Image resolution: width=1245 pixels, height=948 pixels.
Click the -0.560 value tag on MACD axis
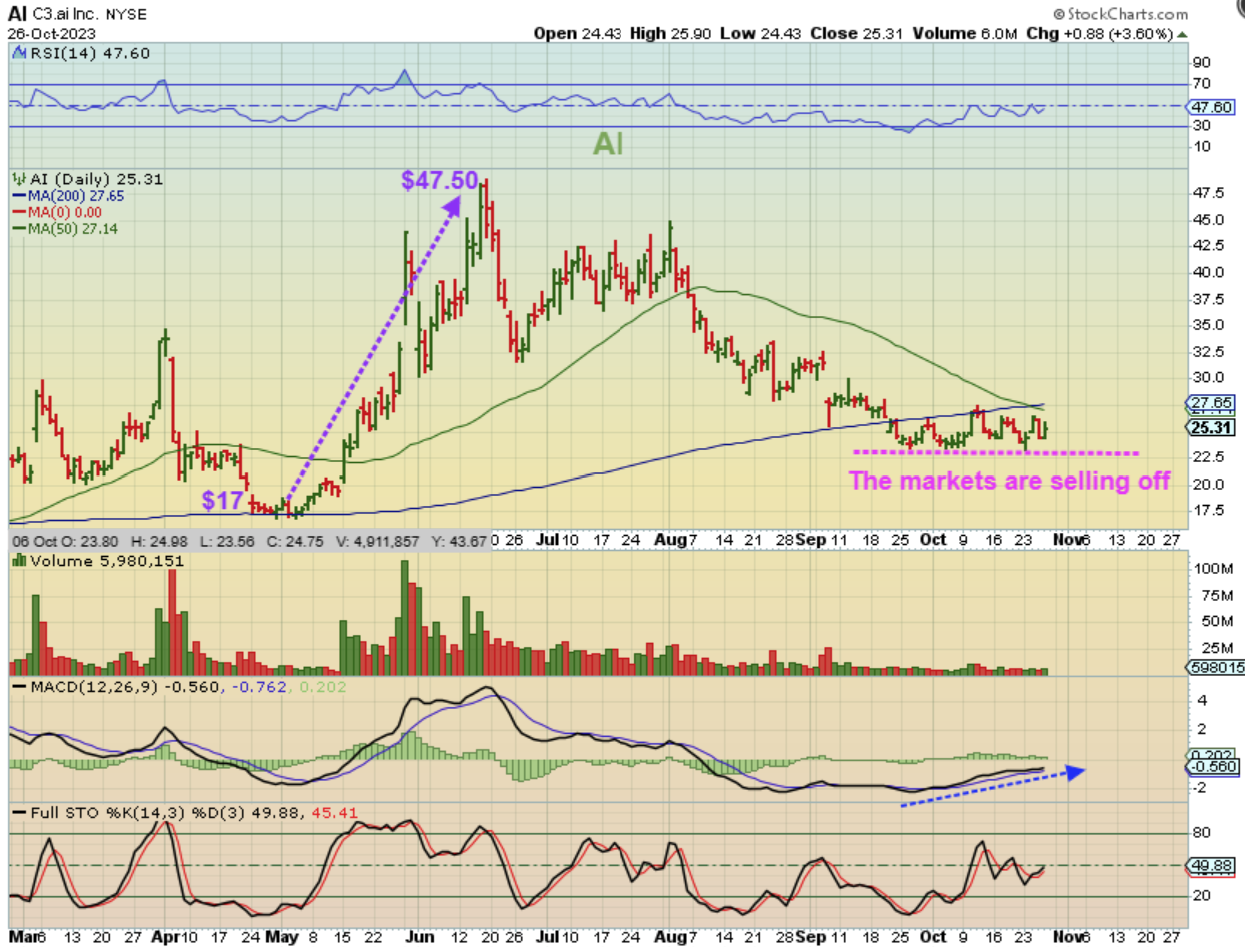(x=1212, y=767)
